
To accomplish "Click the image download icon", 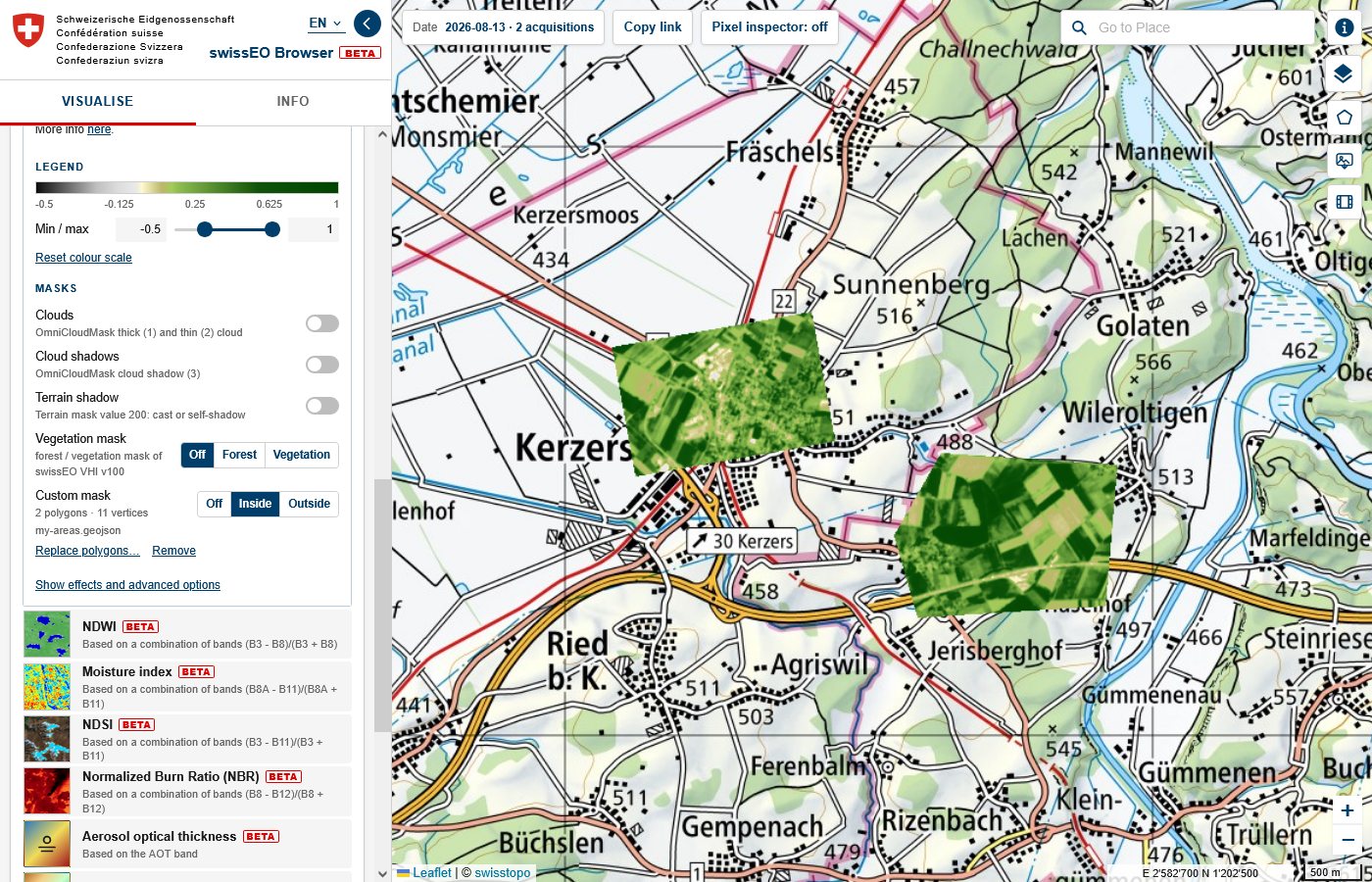I will 1344,160.
